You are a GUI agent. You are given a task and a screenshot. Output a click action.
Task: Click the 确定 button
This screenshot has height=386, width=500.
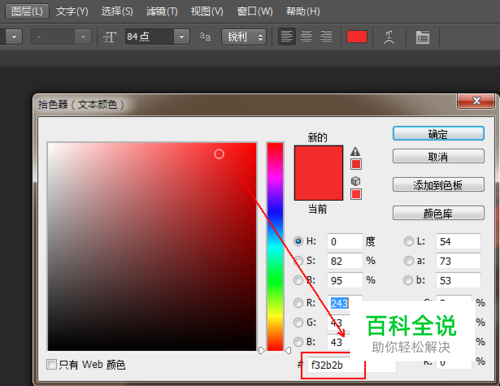tap(438, 134)
